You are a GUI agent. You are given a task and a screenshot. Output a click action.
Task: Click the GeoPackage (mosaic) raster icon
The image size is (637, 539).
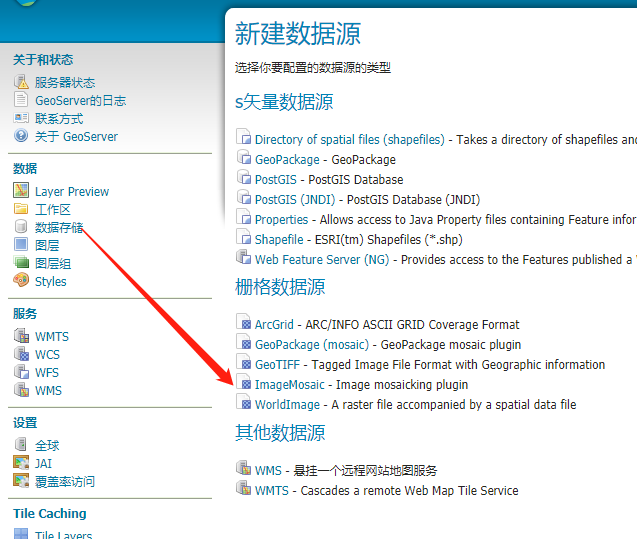tap(244, 342)
